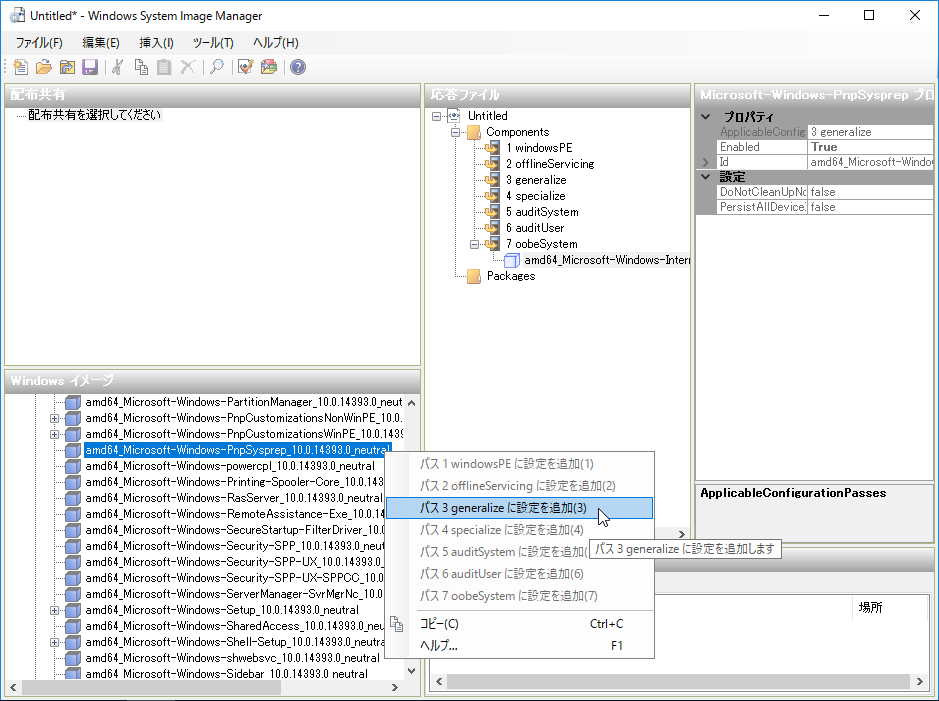Select the Printing-Spooler-Core component row
This screenshot has height=701, width=939.
[234, 482]
